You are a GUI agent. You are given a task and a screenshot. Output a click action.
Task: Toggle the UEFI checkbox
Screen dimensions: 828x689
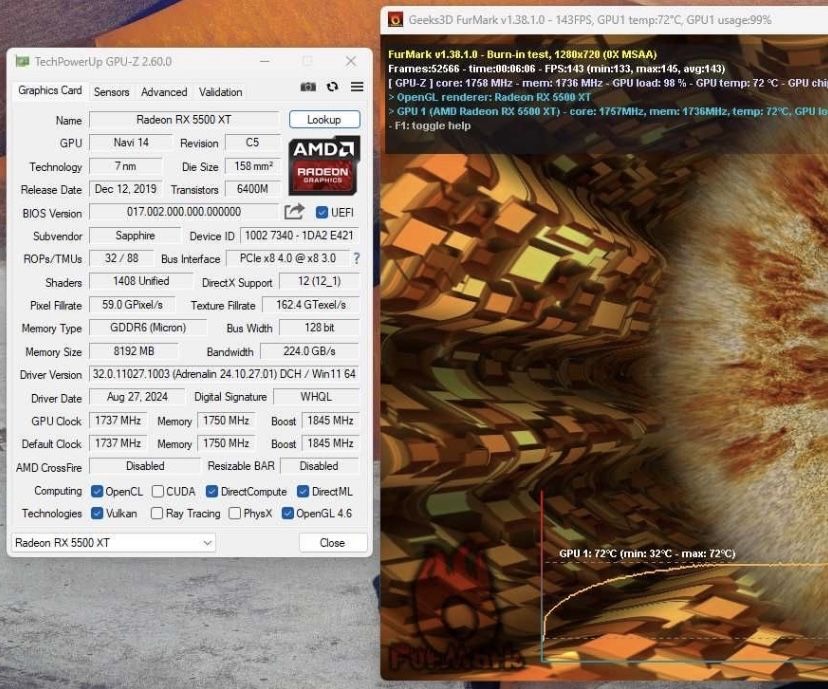pyautogui.click(x=322, y=212)
